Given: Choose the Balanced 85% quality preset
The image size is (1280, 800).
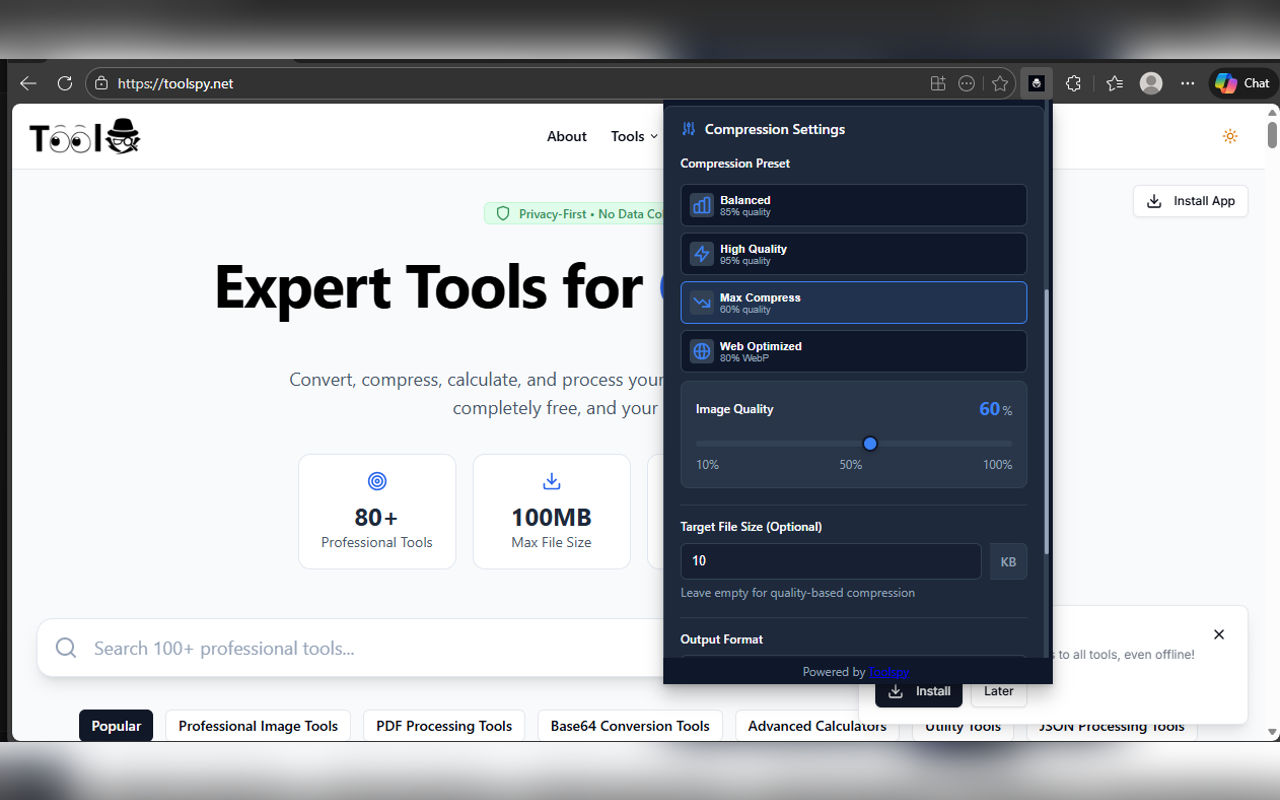Looking at the screenshot, I should tap(853, 205).
